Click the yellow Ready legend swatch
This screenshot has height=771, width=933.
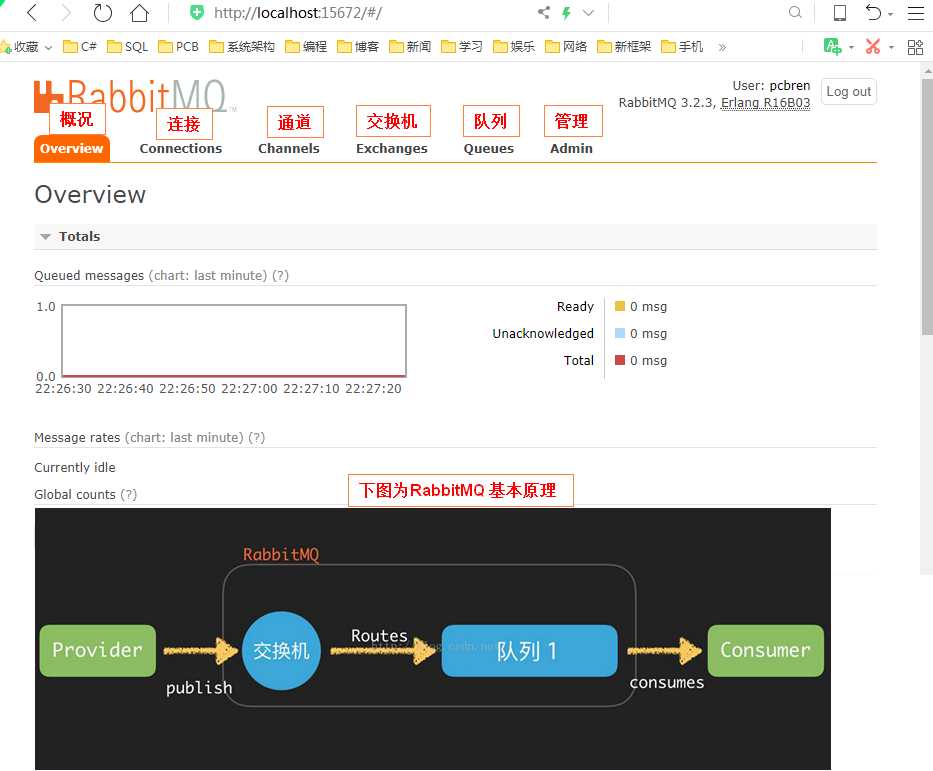pos(619,306)
